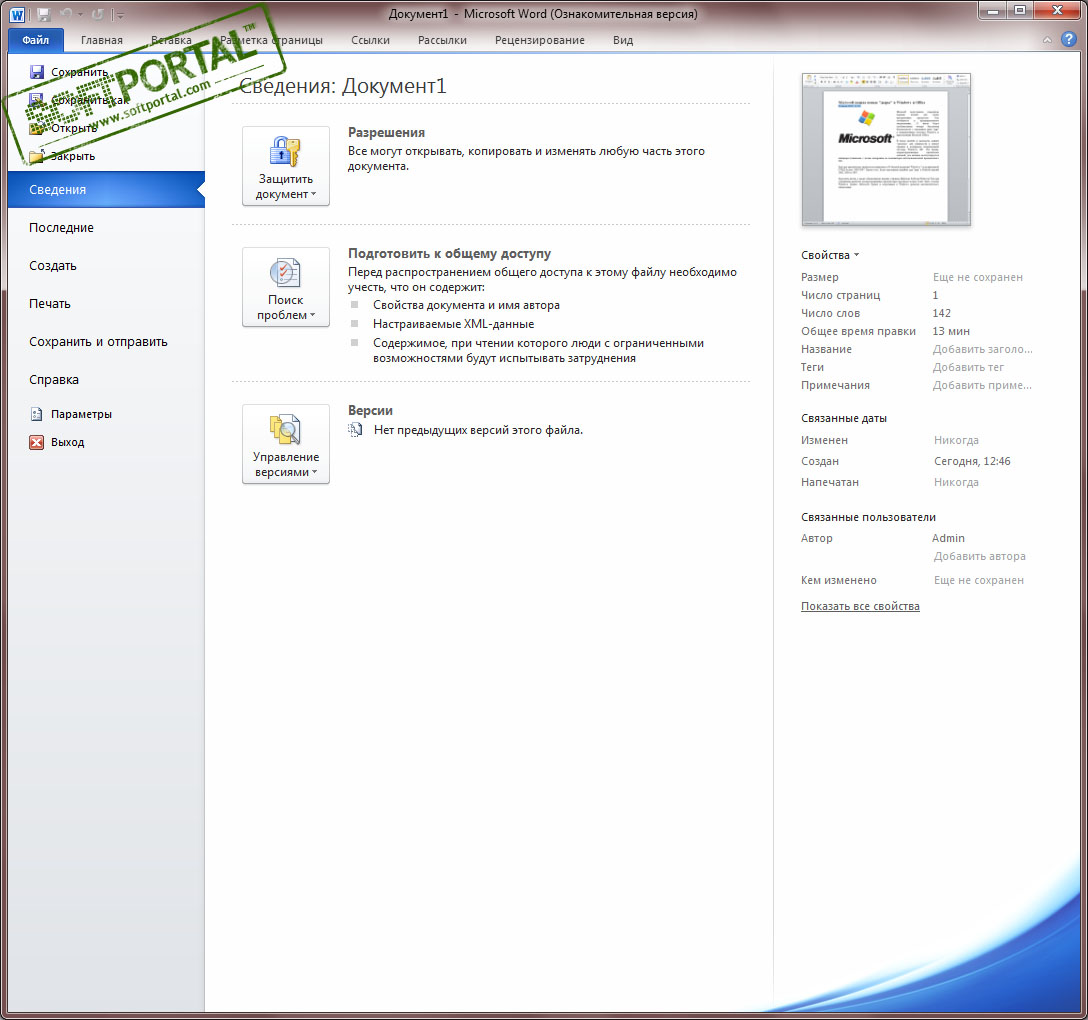This screenshot has width=1088, height=1020.
Task: Click the word count value 142
Action: [941, 313]
